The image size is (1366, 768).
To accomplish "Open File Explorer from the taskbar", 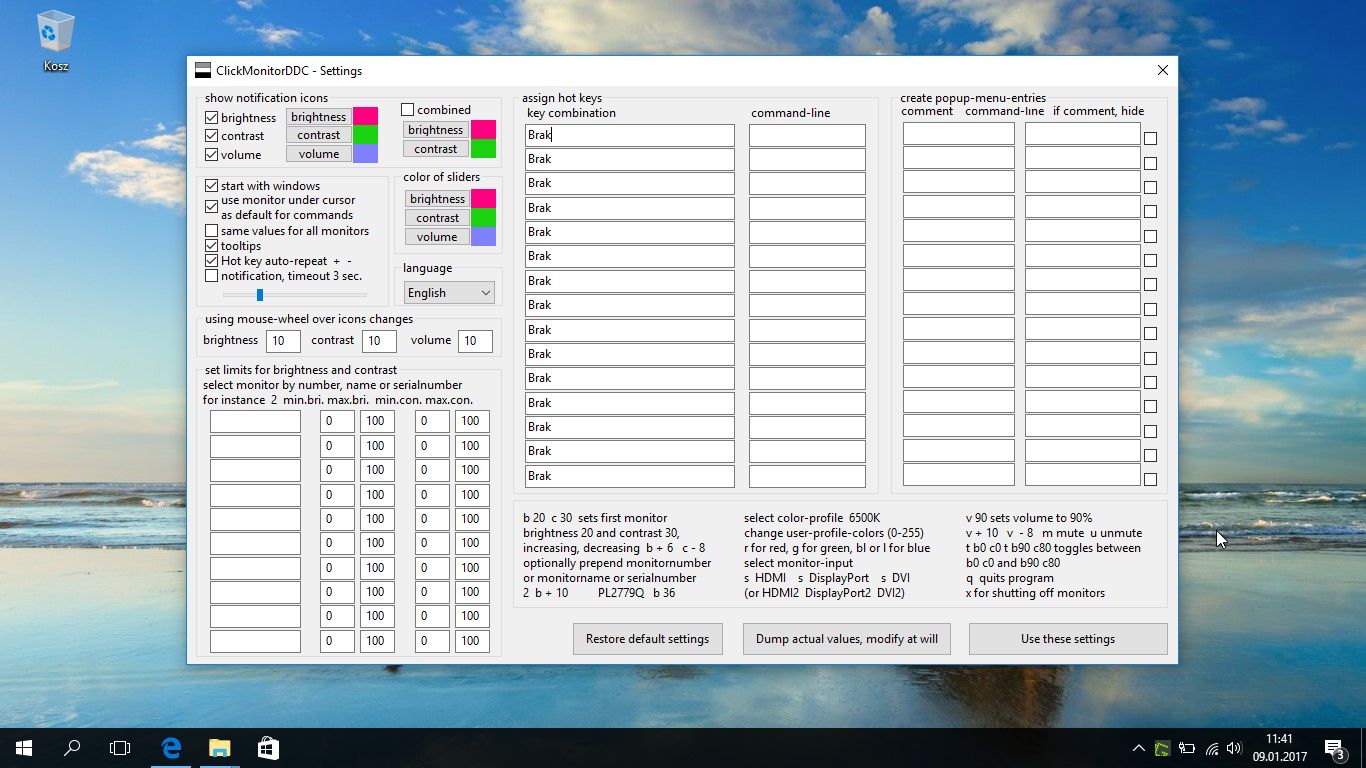I will point(219,748).
